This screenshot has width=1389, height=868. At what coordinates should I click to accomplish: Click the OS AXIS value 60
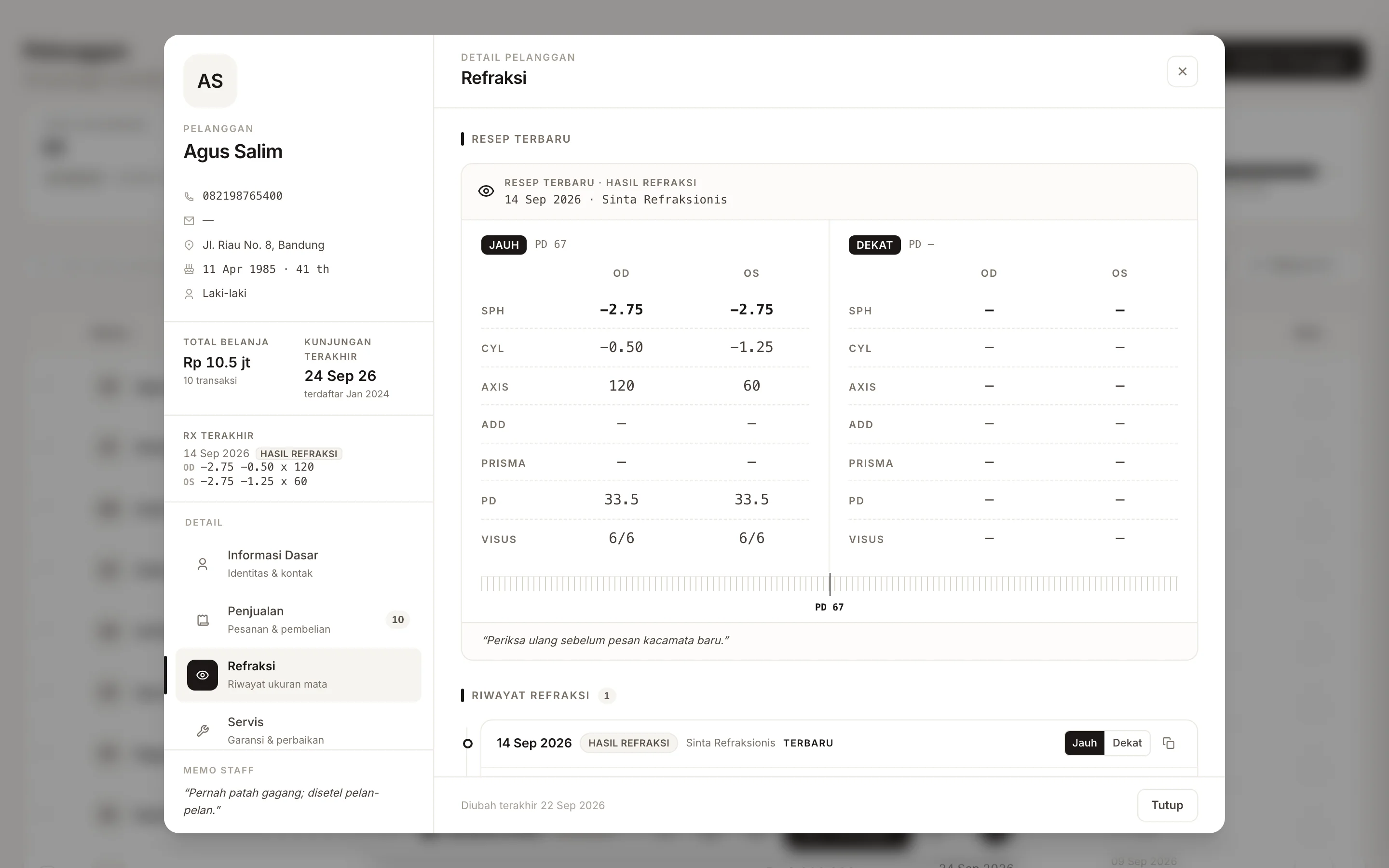click(x=751, y=386)
